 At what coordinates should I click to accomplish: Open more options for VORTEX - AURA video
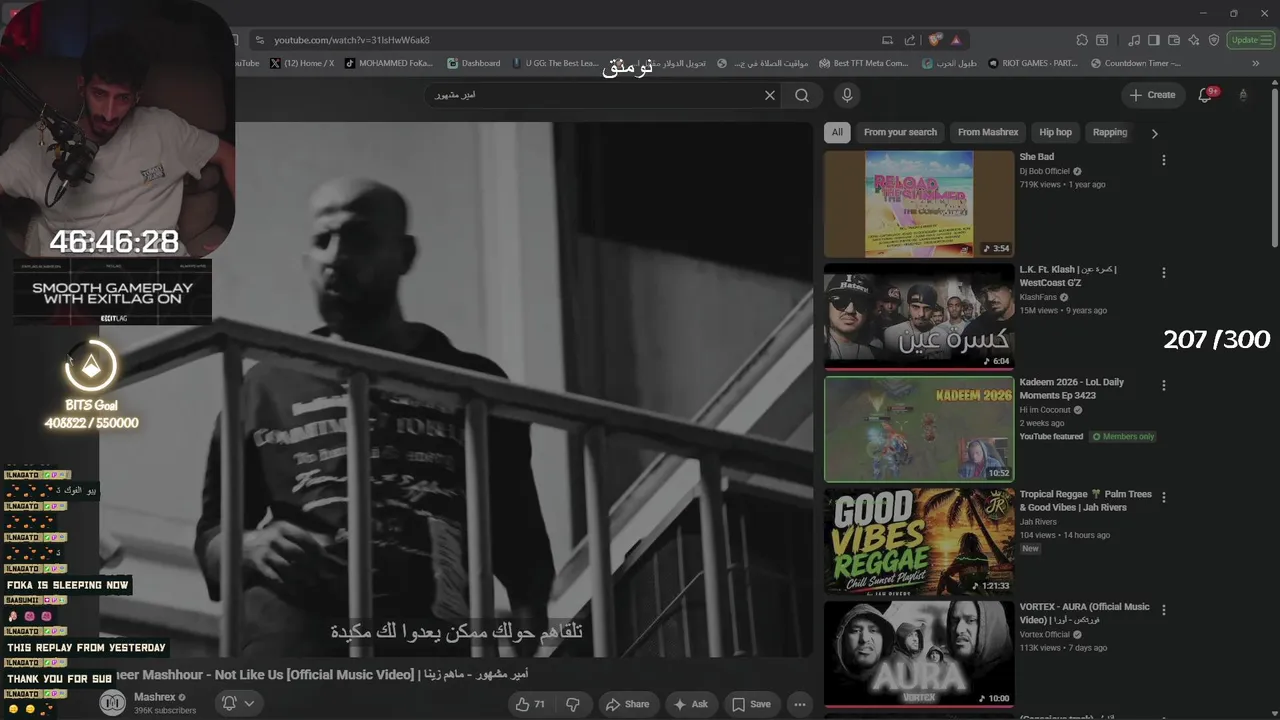pos(1163,610)
